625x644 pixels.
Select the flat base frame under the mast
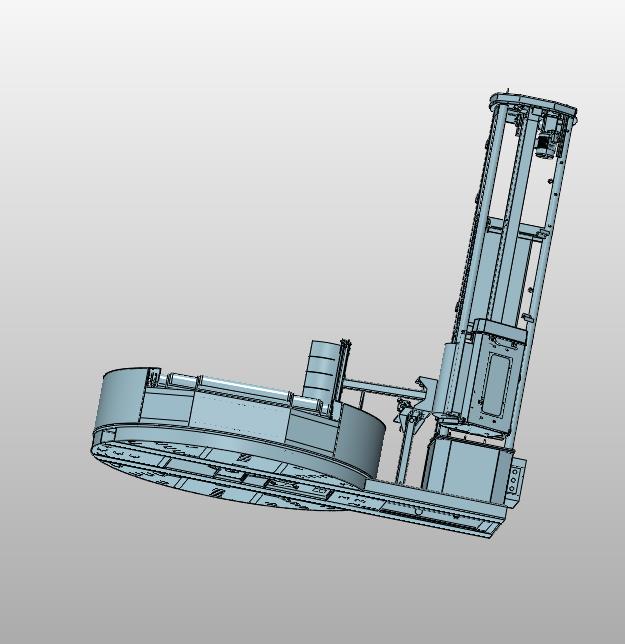pos(427,507)
